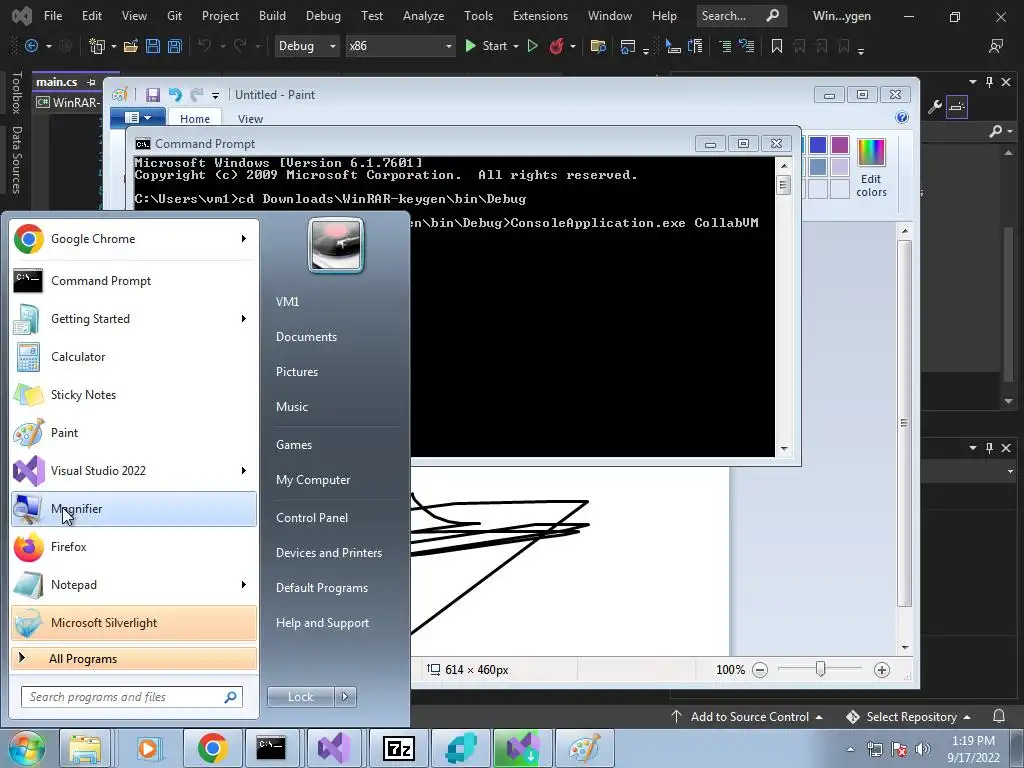Open Sticky Notes from the Start menu

[x=134, y=394]
